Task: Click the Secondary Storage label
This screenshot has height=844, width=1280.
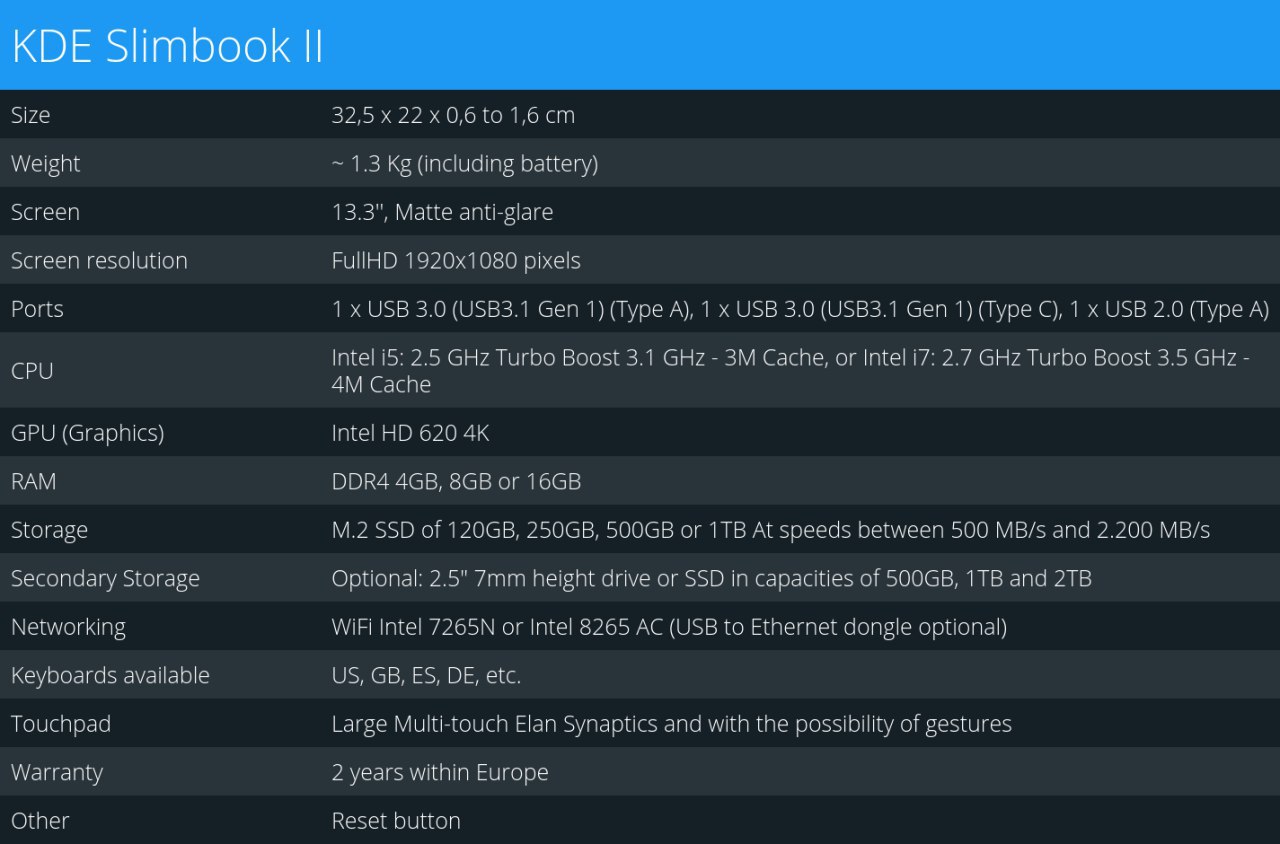Action: tap(105, 578)
